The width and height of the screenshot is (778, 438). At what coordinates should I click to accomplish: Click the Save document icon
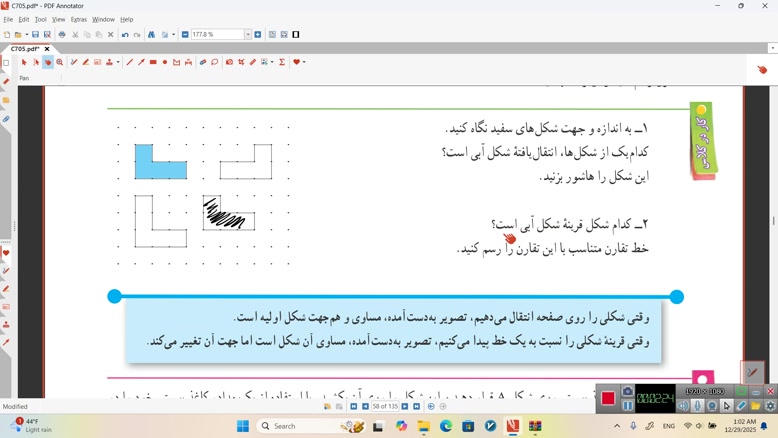coord(34,34)
